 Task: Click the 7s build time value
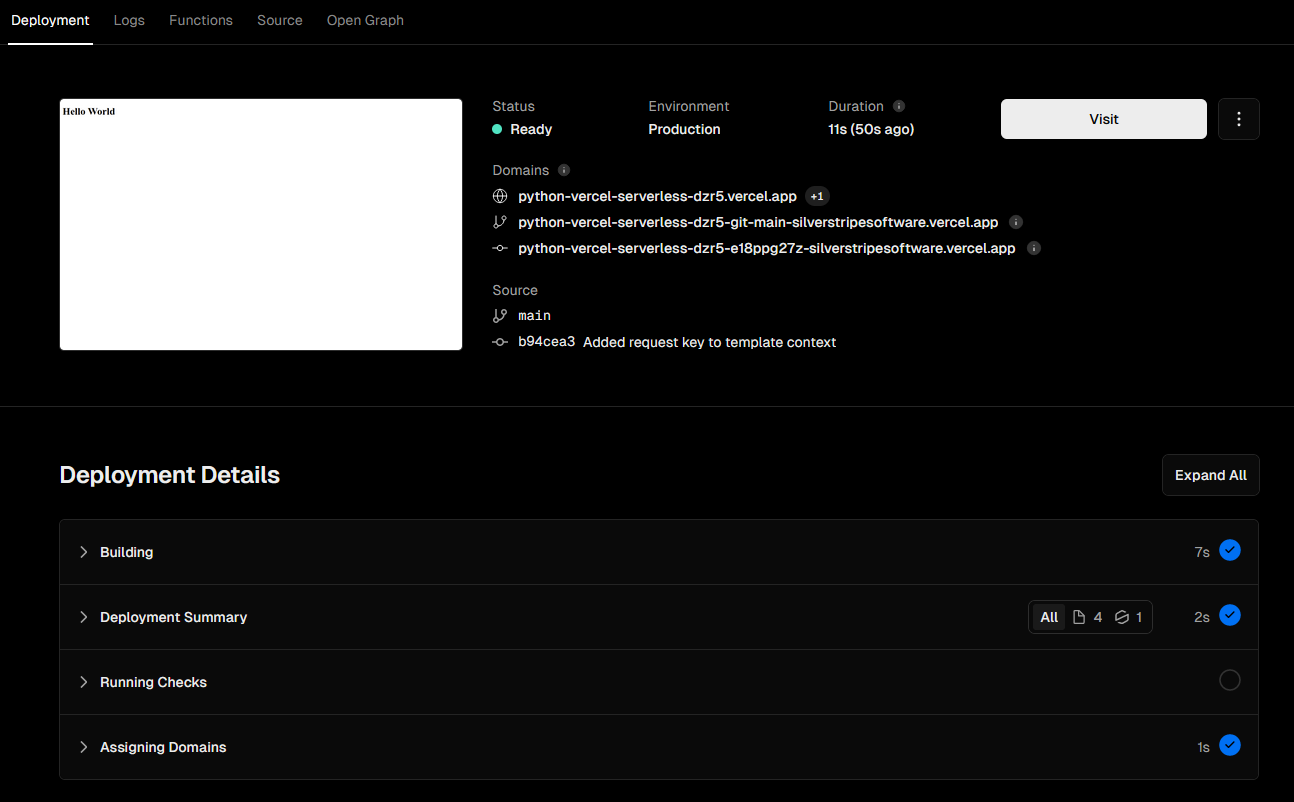tap(1202, 552)
